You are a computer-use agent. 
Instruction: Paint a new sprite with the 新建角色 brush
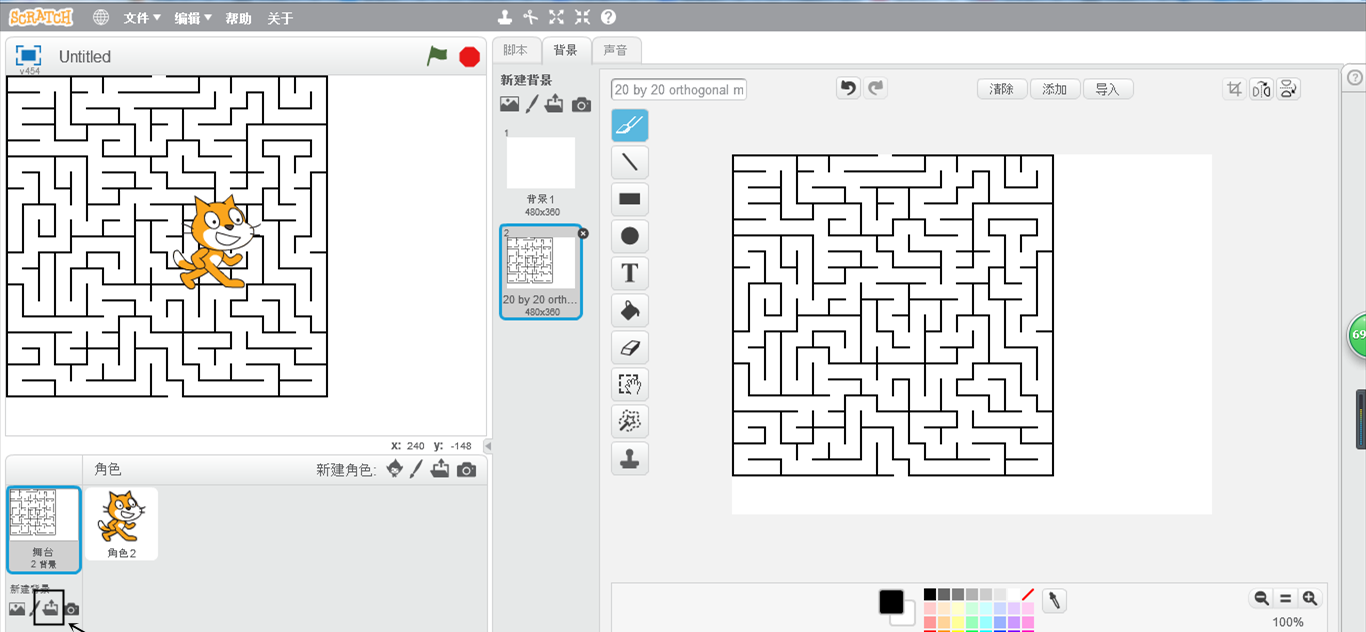(x=417, y=469)
